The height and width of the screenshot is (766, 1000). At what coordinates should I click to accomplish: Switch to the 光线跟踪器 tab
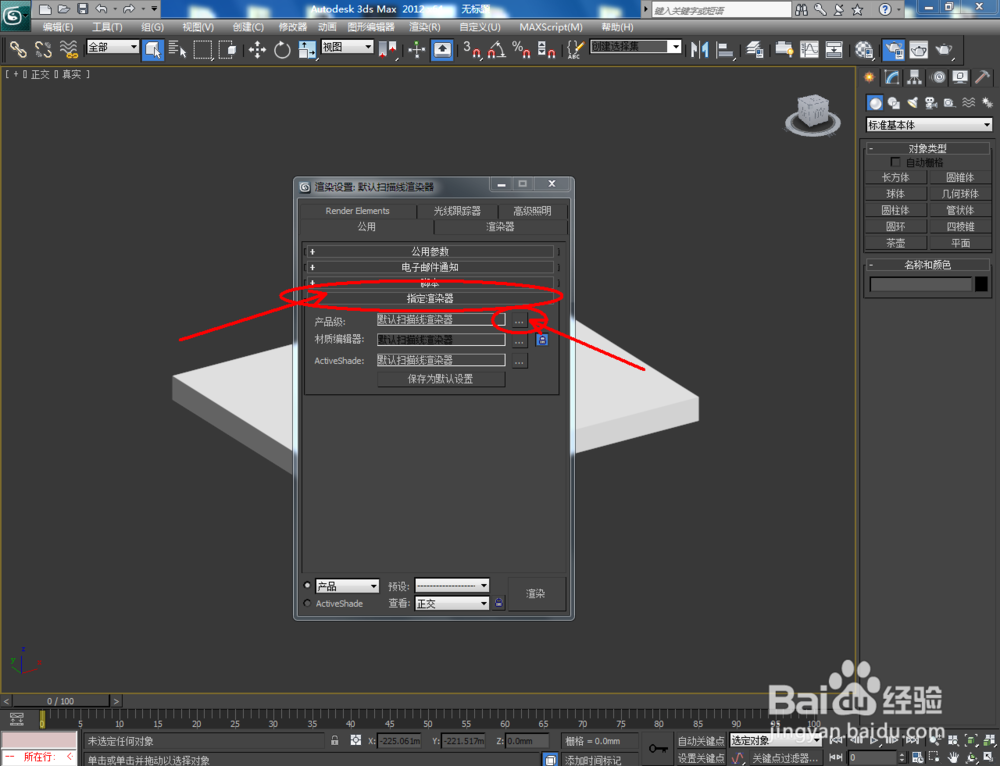pyautogui.click(x=457, y=210)
